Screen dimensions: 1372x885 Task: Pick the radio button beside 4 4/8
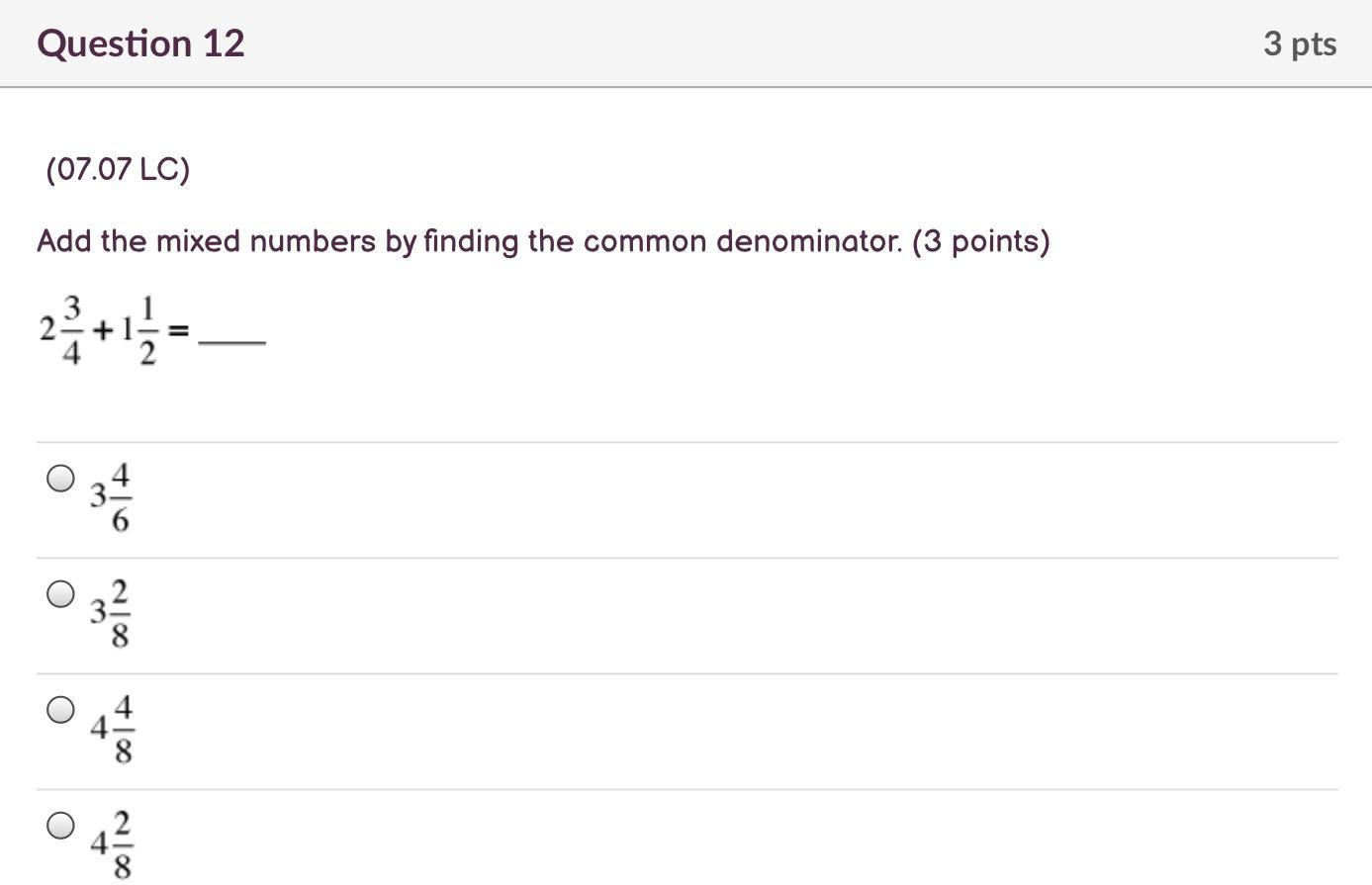[60, 709]
